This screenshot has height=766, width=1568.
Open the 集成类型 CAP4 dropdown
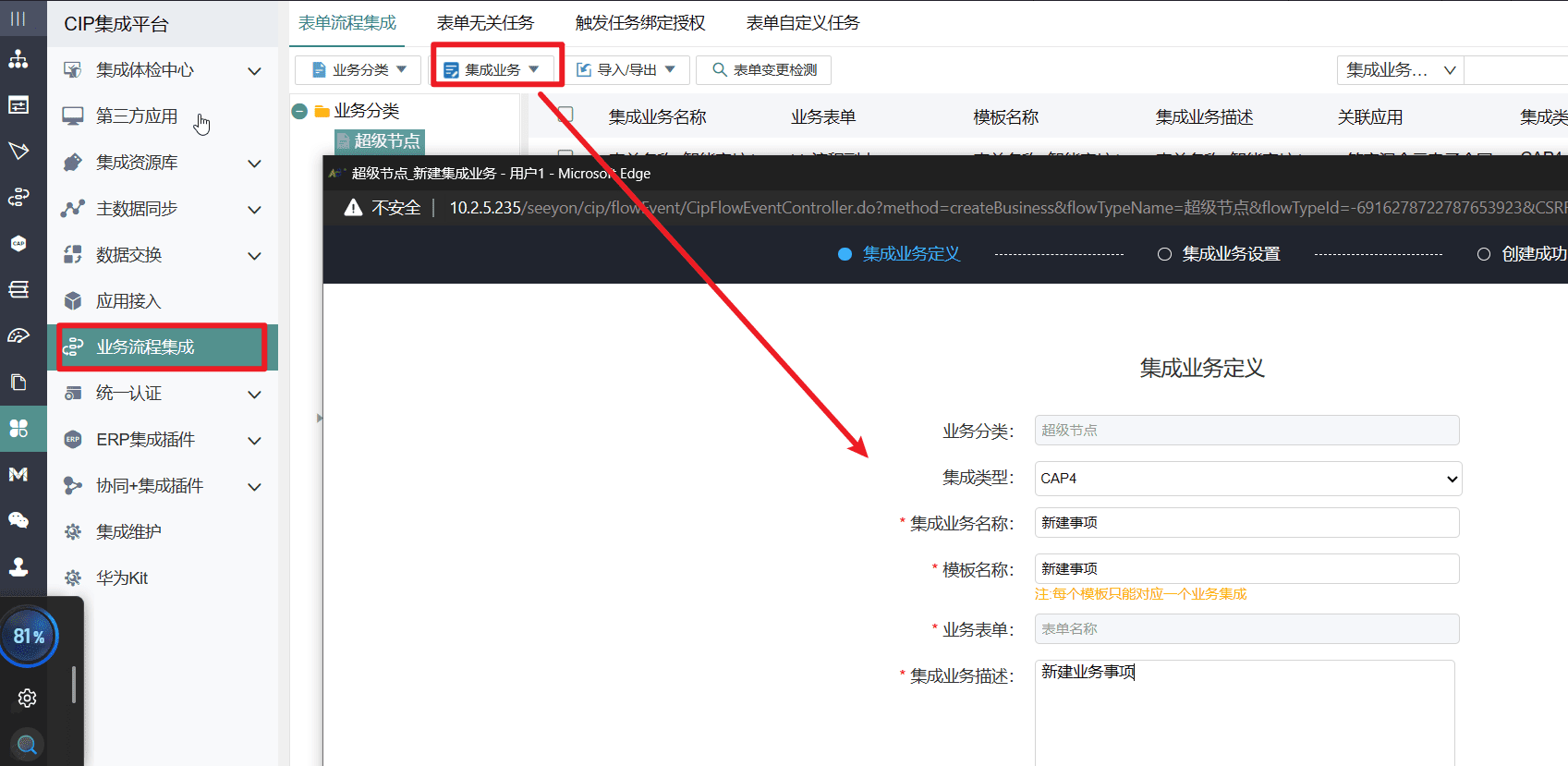pyautogui.click(x=1248, y=479)
